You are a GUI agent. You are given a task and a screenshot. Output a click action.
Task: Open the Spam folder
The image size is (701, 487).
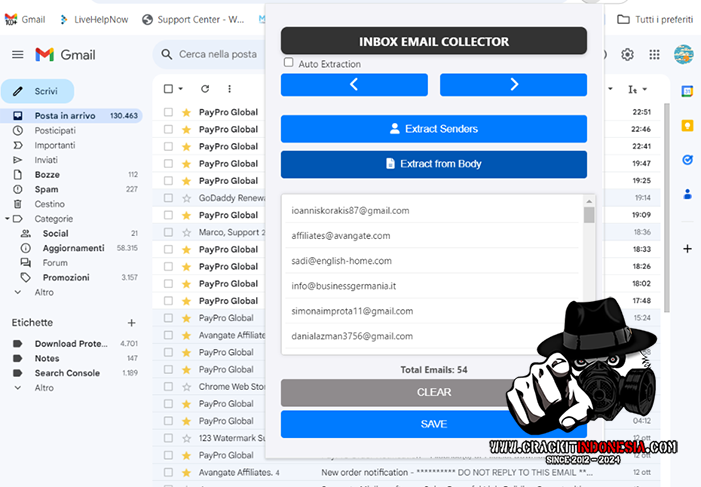click(46, 189)
